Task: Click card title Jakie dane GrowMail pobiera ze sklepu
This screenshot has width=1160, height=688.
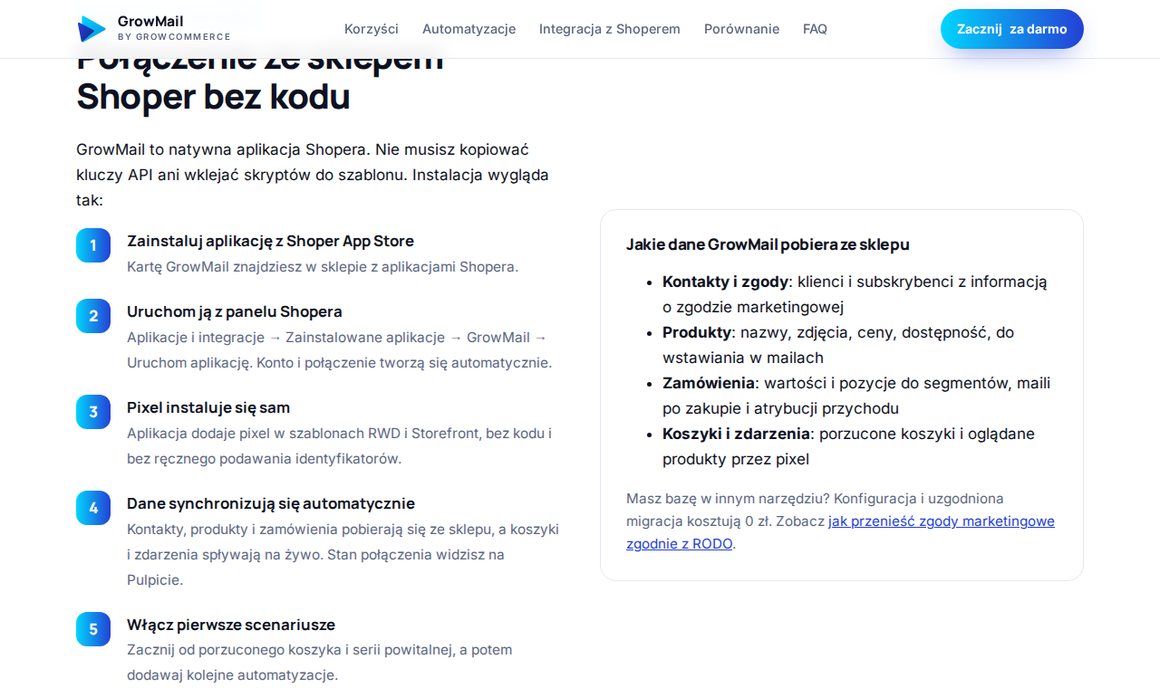Action: [x=768, y=245]
